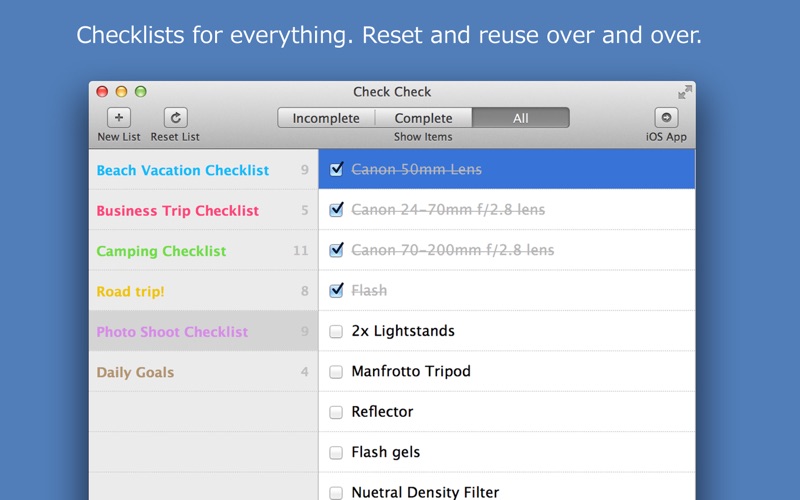Click the New List plus icon
The height and width of the screenshot is (500, 800).
(x=119, y=118)
